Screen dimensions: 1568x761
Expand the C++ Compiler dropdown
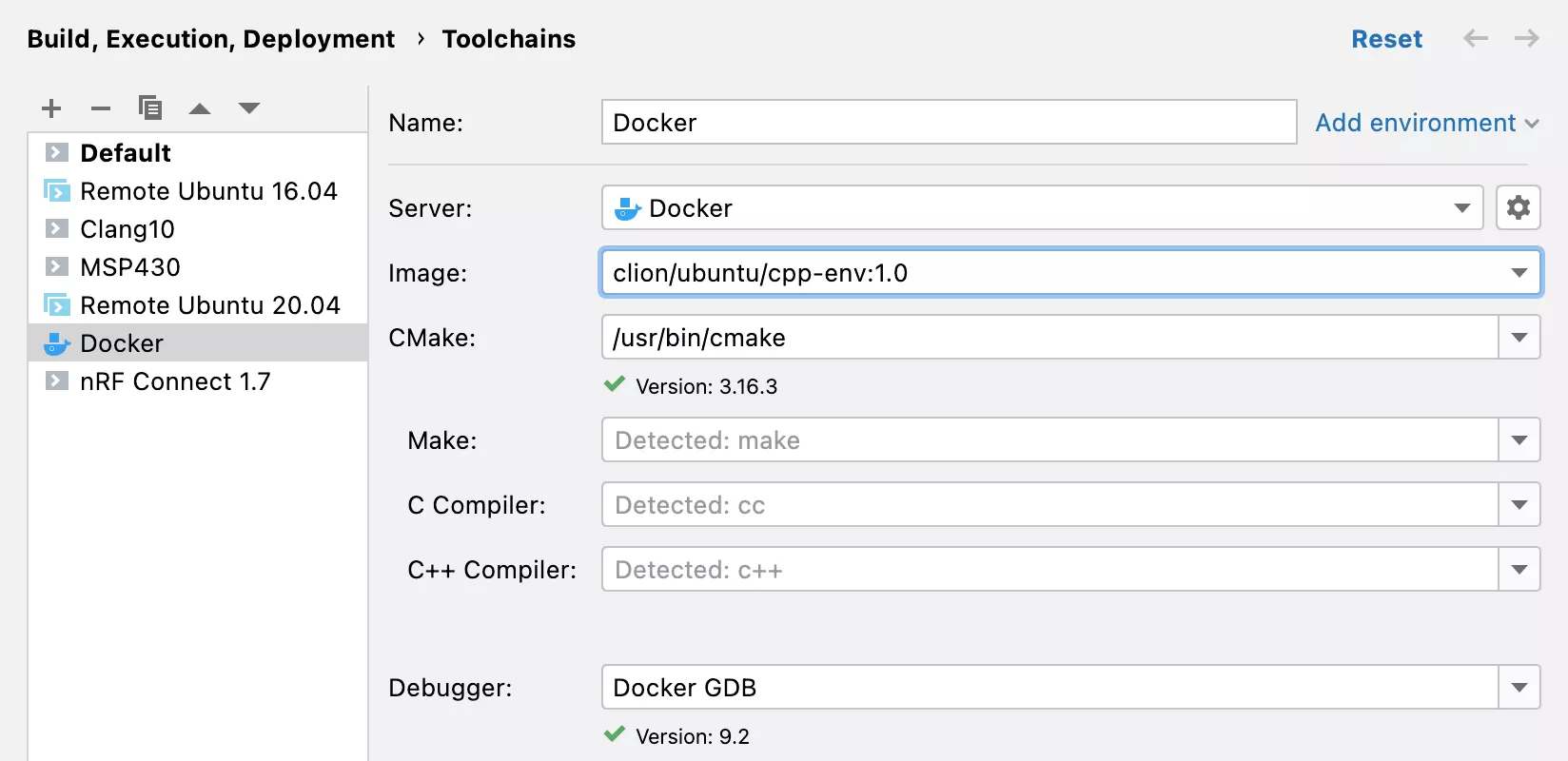[x=1519, y=570]
